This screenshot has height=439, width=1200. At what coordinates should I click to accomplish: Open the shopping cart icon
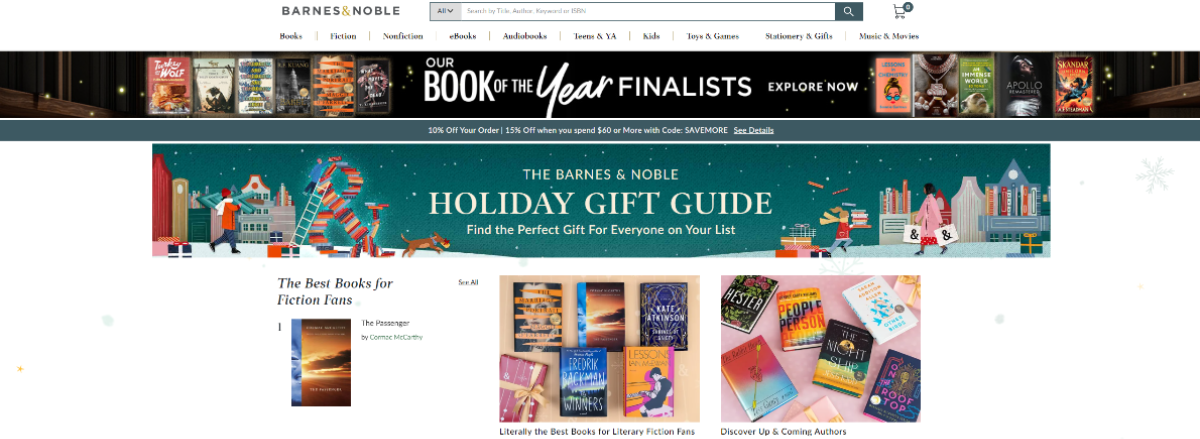(x=902, y=11)
